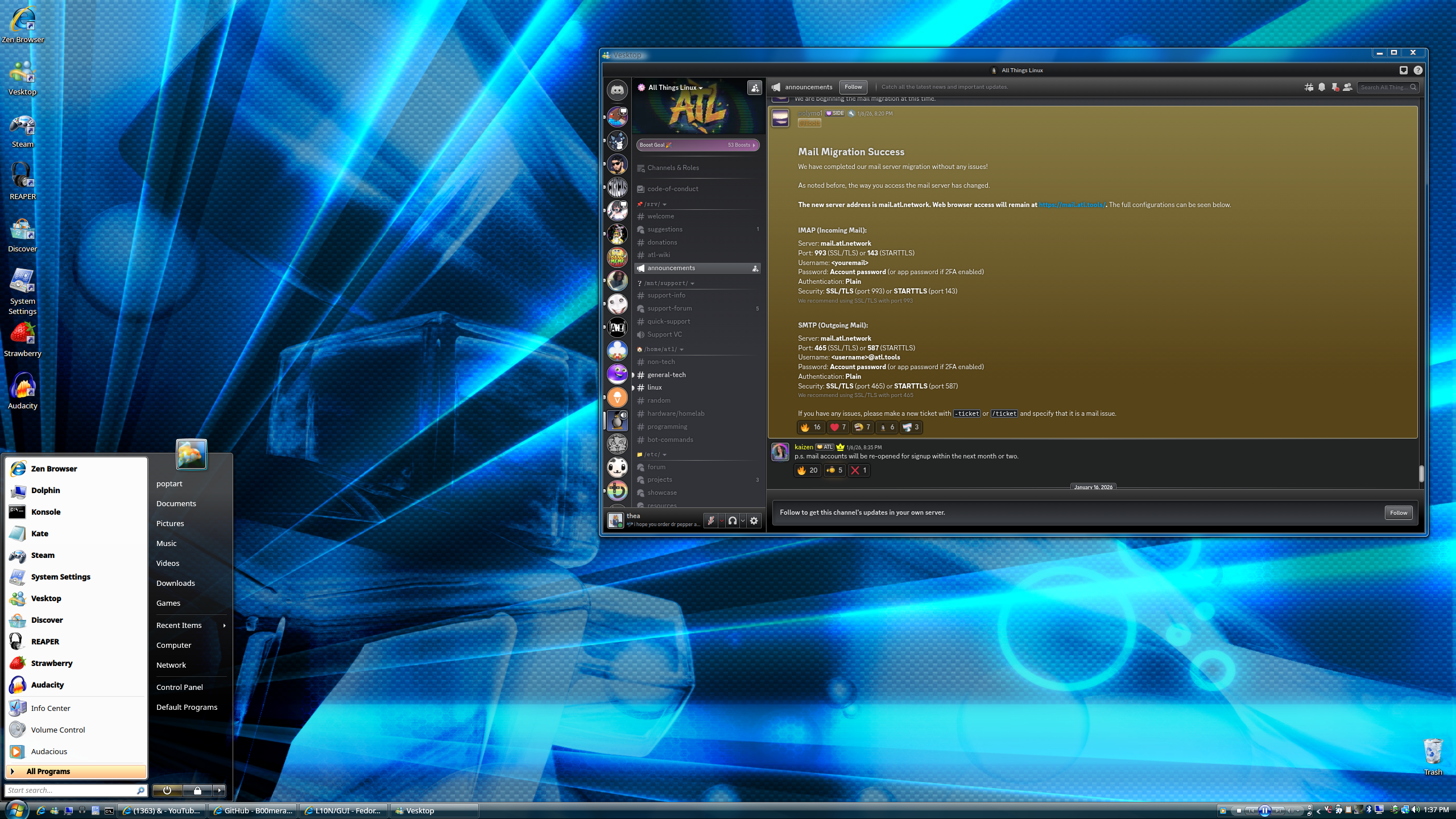Toggle the member list icon
The width and height of the screenshot is (1456, 819).
point(1347,87)
